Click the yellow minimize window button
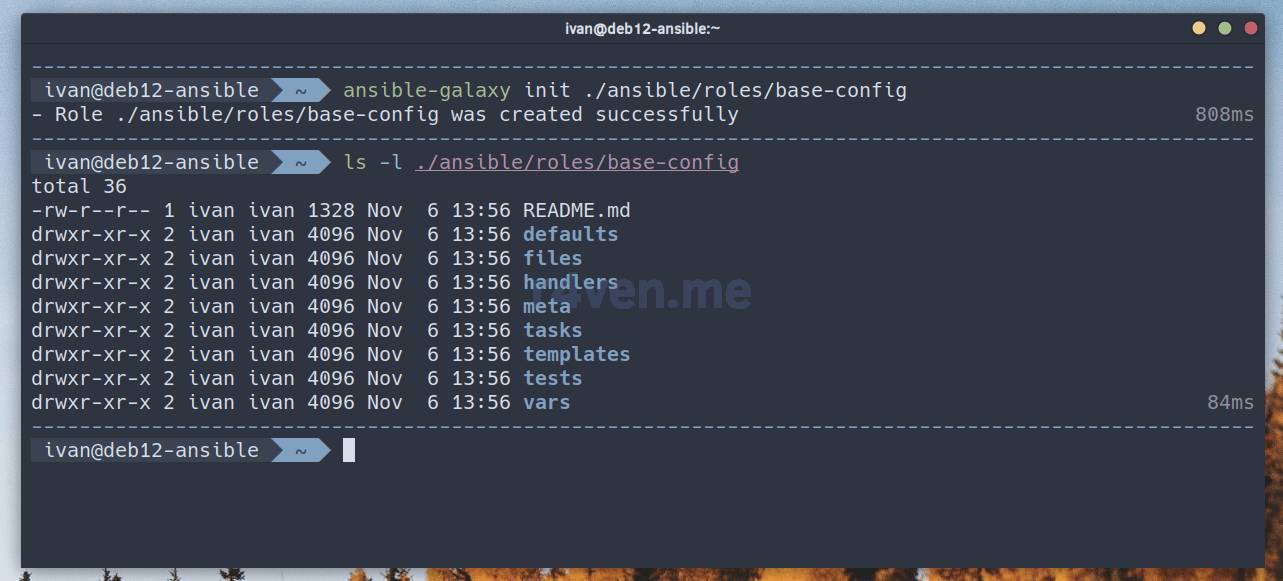 coord(1198,29)
